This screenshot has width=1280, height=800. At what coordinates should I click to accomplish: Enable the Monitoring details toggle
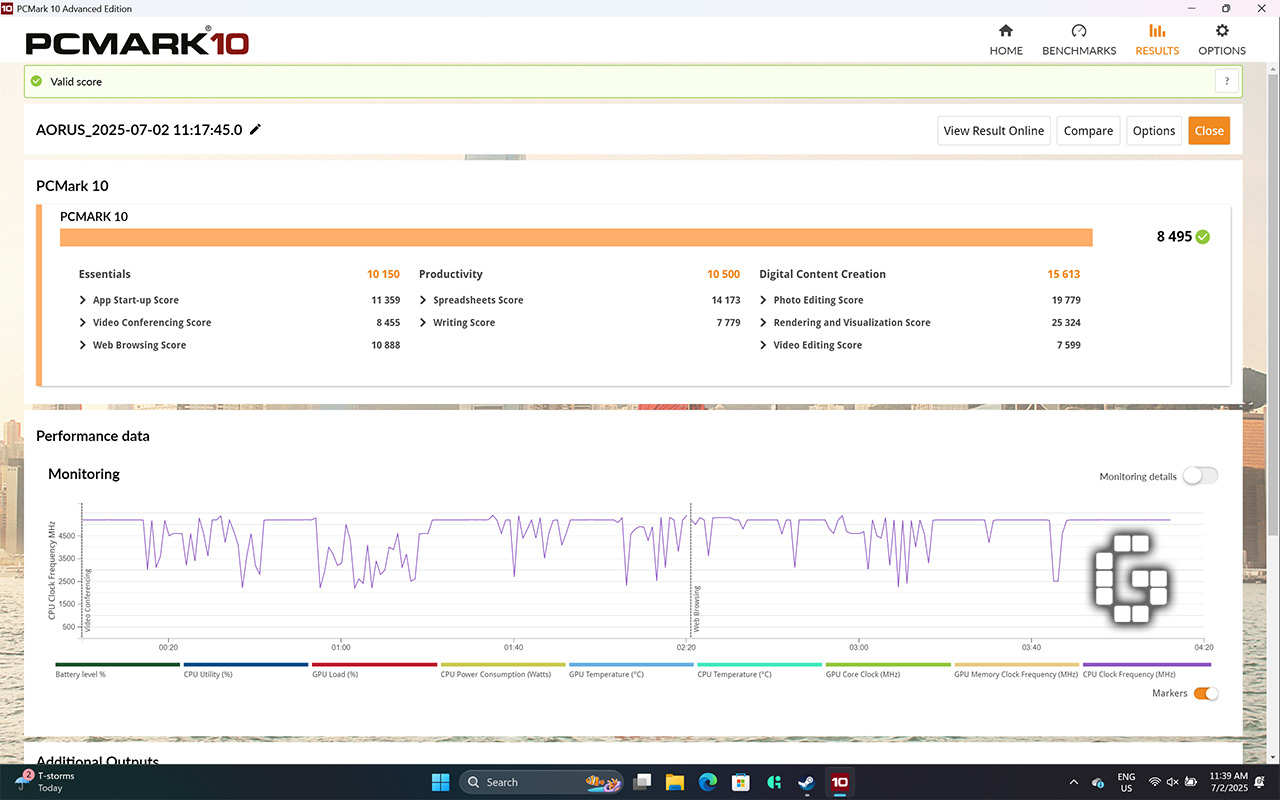click(x=1200, y=476)
